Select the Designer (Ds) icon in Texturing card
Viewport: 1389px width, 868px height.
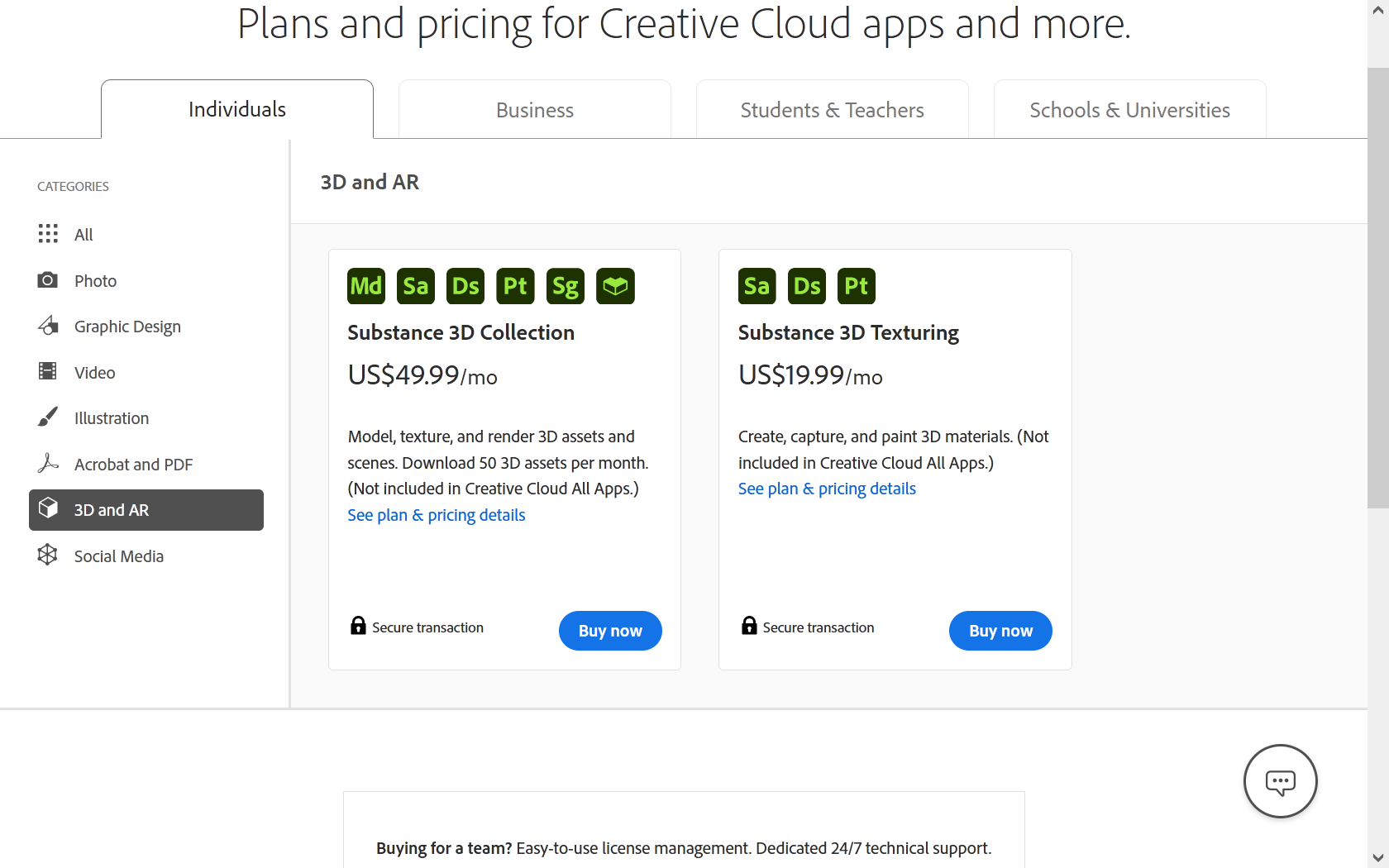click(806, 285)
